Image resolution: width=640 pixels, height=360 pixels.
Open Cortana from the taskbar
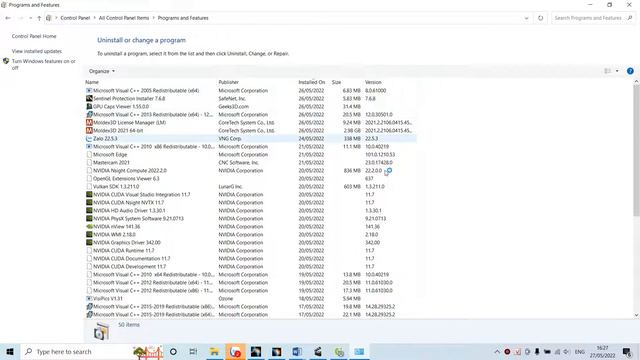click(x=173, y=351)
